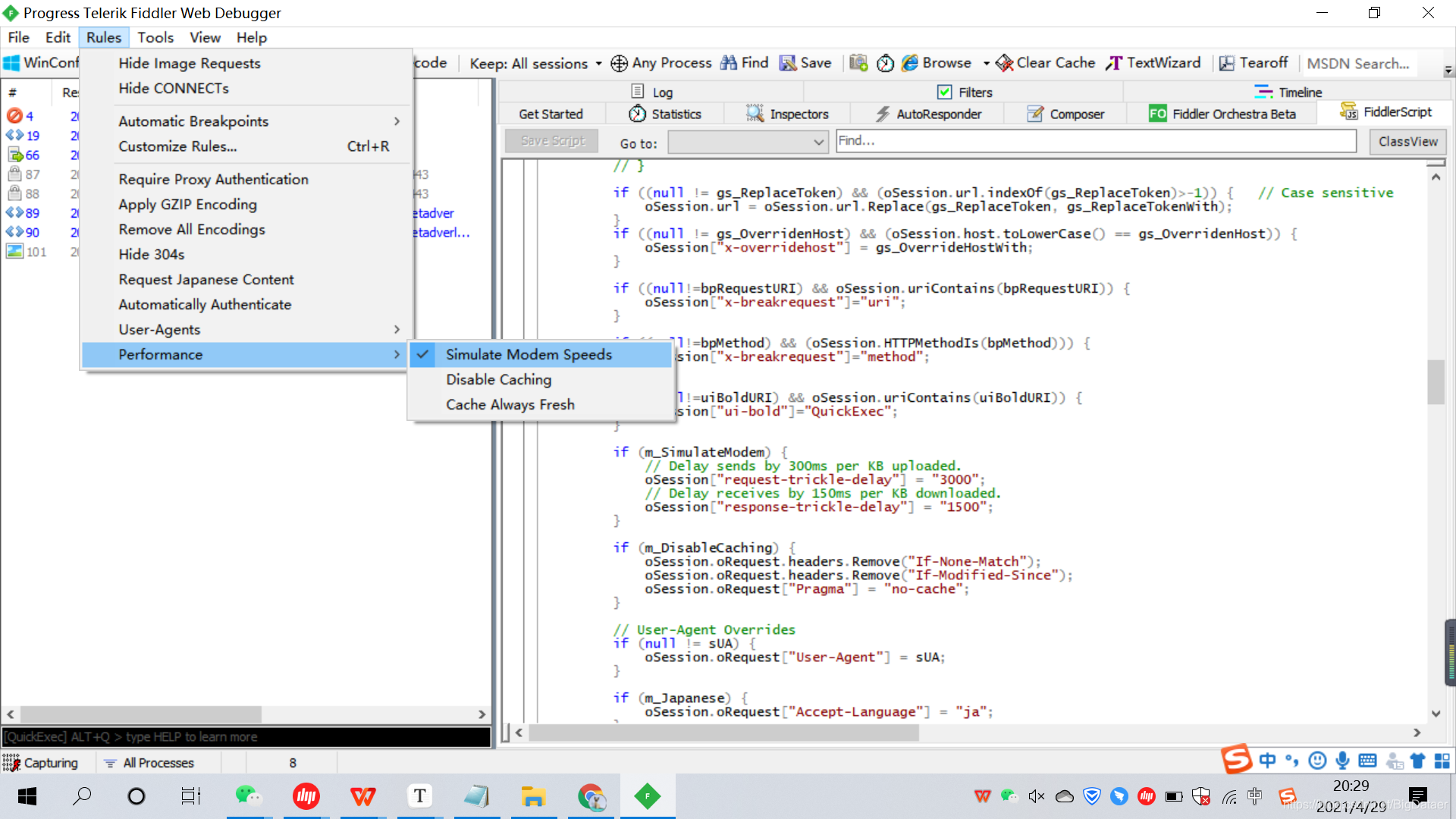Open the Go to combo box
This screenshot has height=819, width=1456.
(x=747, y=142)
